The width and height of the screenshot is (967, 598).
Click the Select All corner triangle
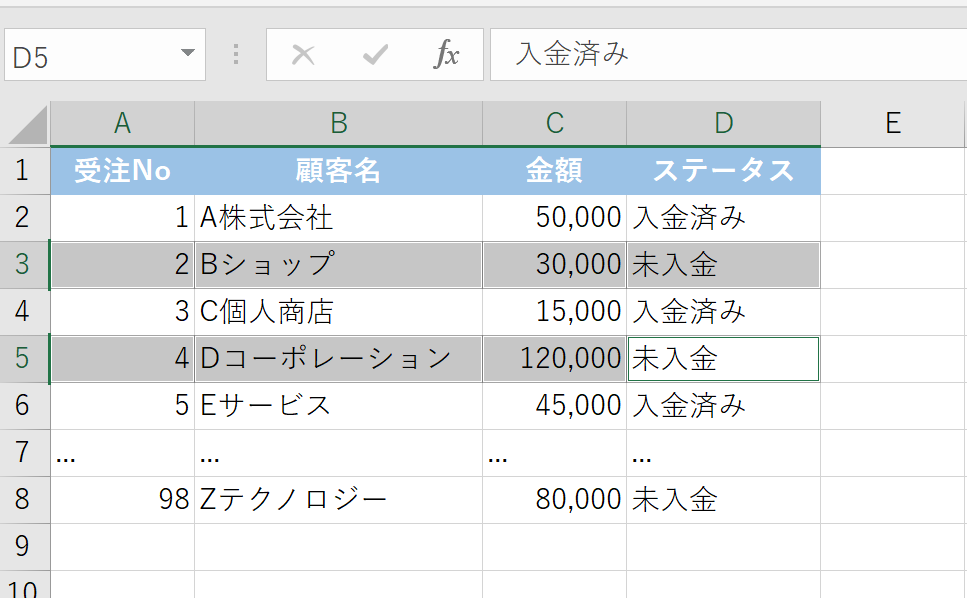pyautogui.click(x=27, y=125)
